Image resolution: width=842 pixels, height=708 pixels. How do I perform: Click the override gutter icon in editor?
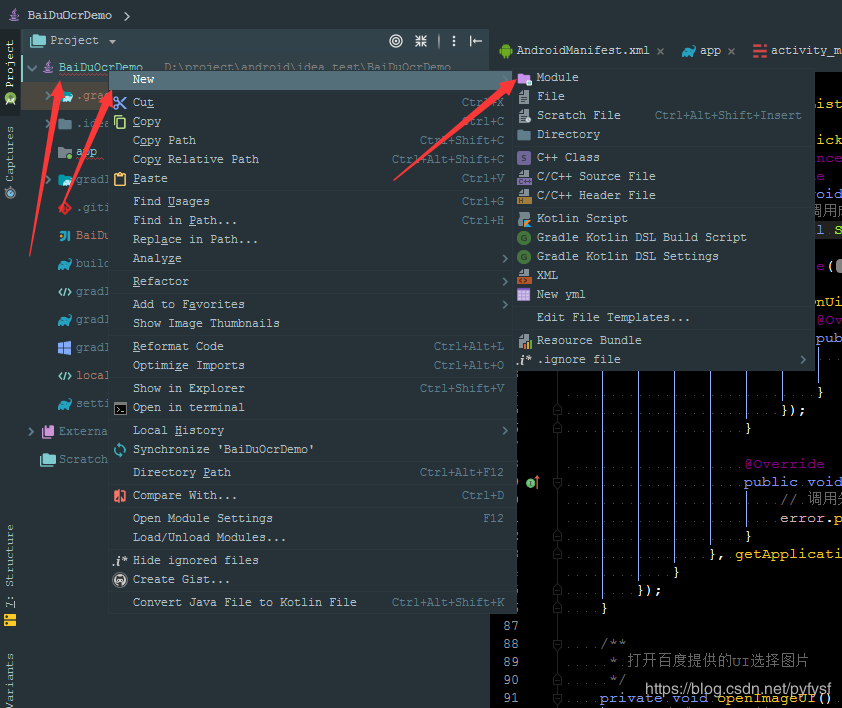point(532,483)
